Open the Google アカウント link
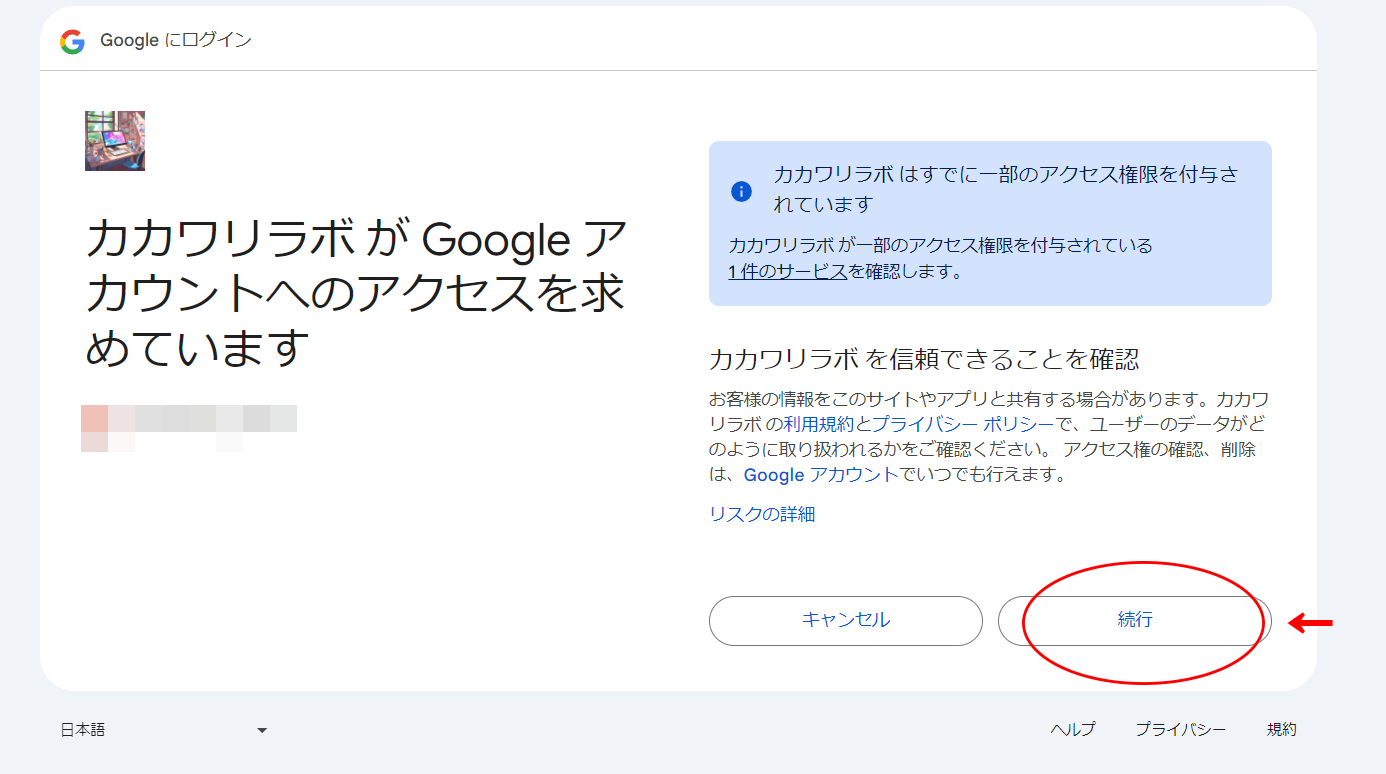Image resolution: width=1386 pixels, height=774 pixels. tap(821, 475)
